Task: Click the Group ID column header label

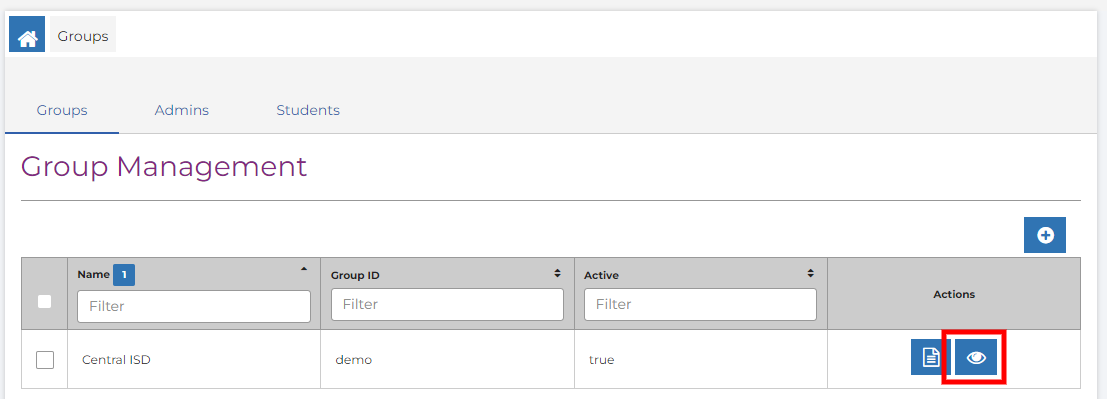Action: [x=355, y=275]
